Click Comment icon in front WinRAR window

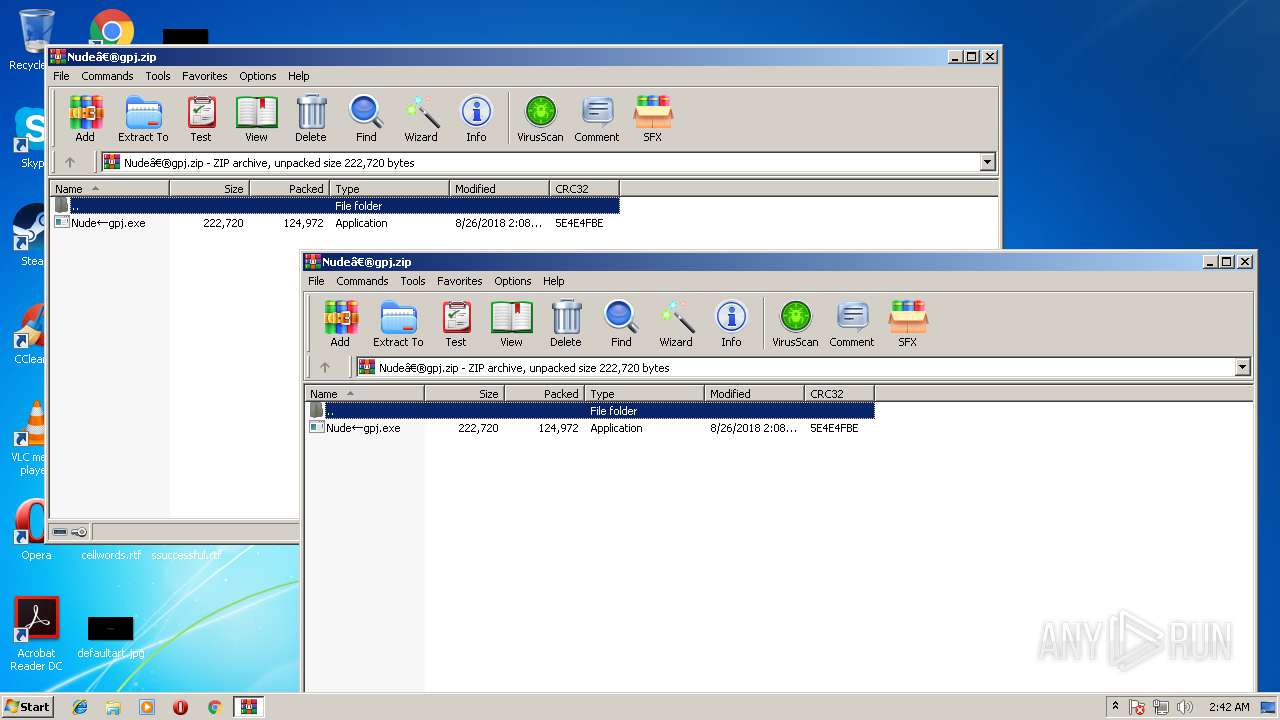coord(852,323)
